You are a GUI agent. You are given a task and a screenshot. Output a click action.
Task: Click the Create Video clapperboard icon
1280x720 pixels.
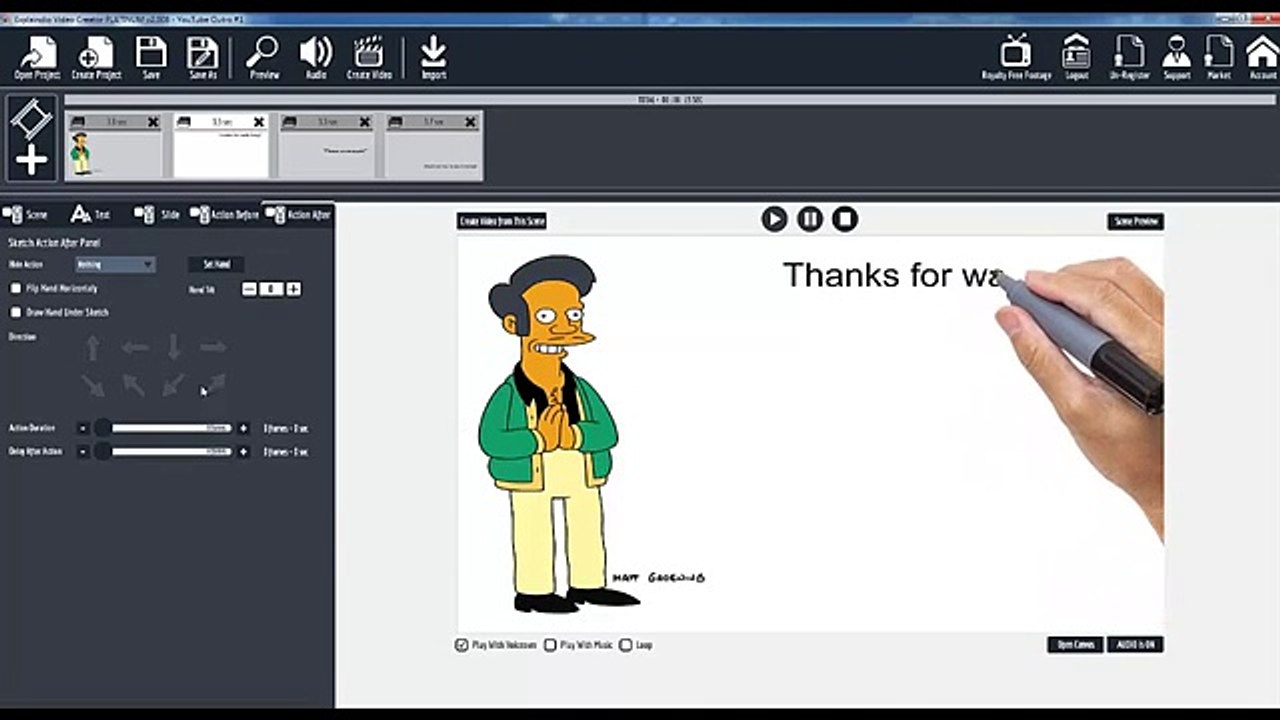(x=369, y=58)
